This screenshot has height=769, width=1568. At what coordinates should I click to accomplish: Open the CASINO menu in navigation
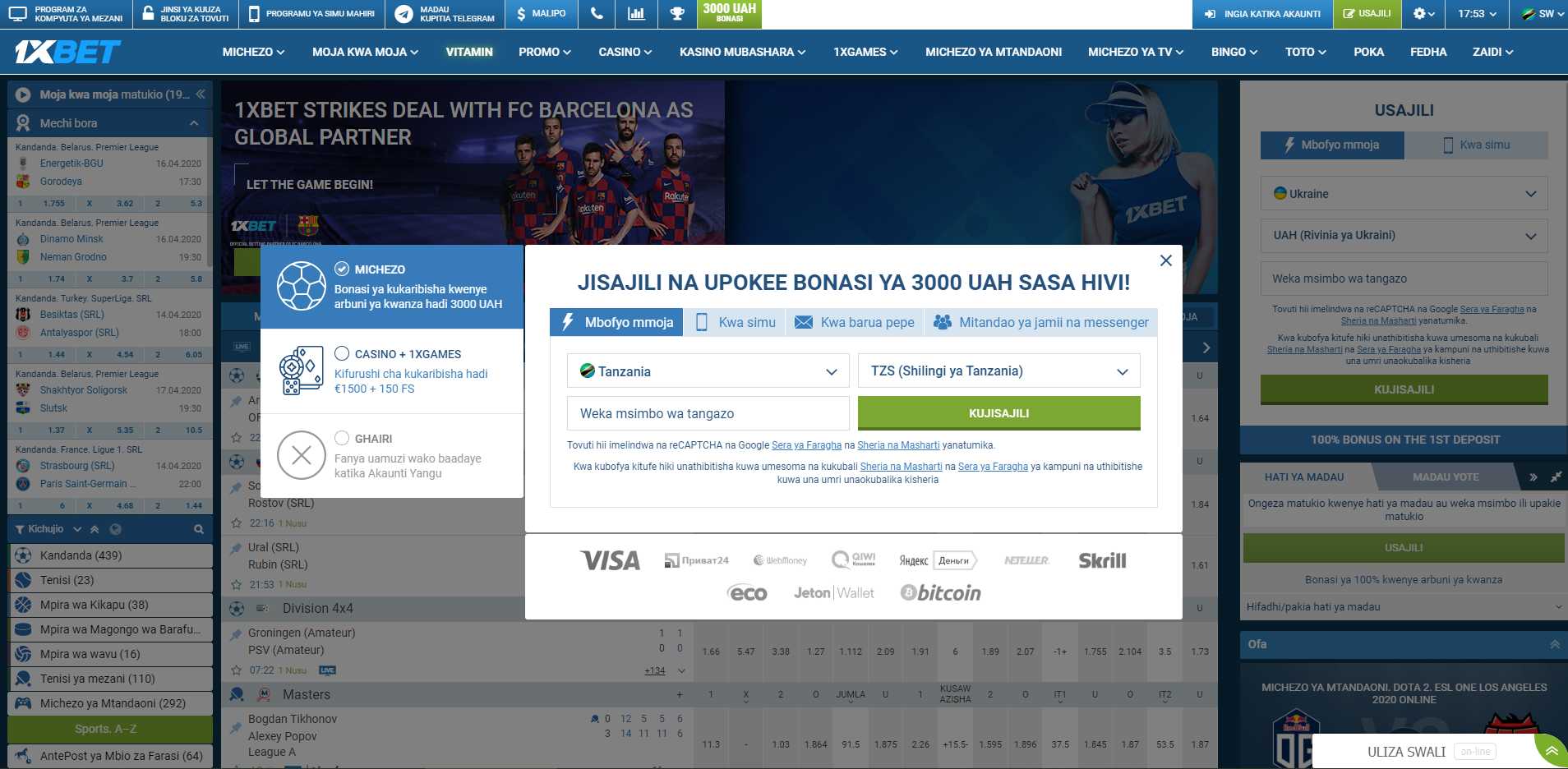coord(625,52)
